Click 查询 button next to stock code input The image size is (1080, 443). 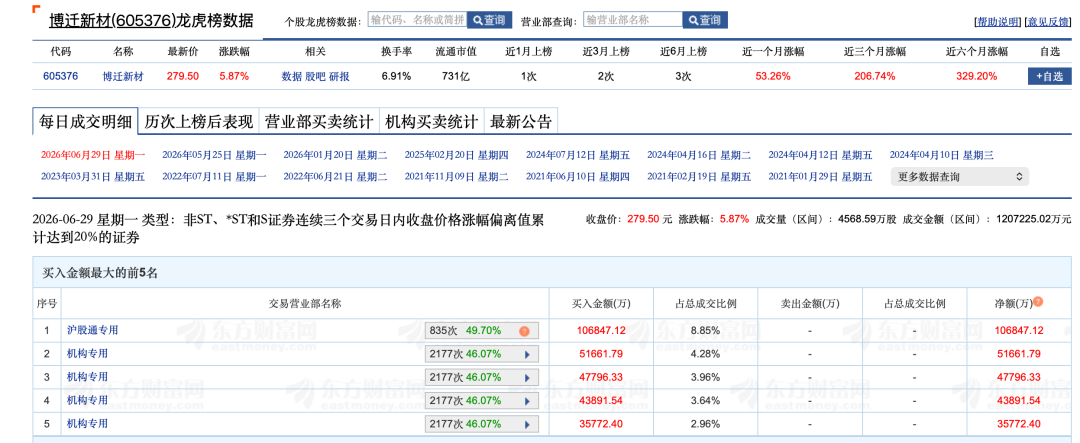pyautogui.click(x=490, y=20)
